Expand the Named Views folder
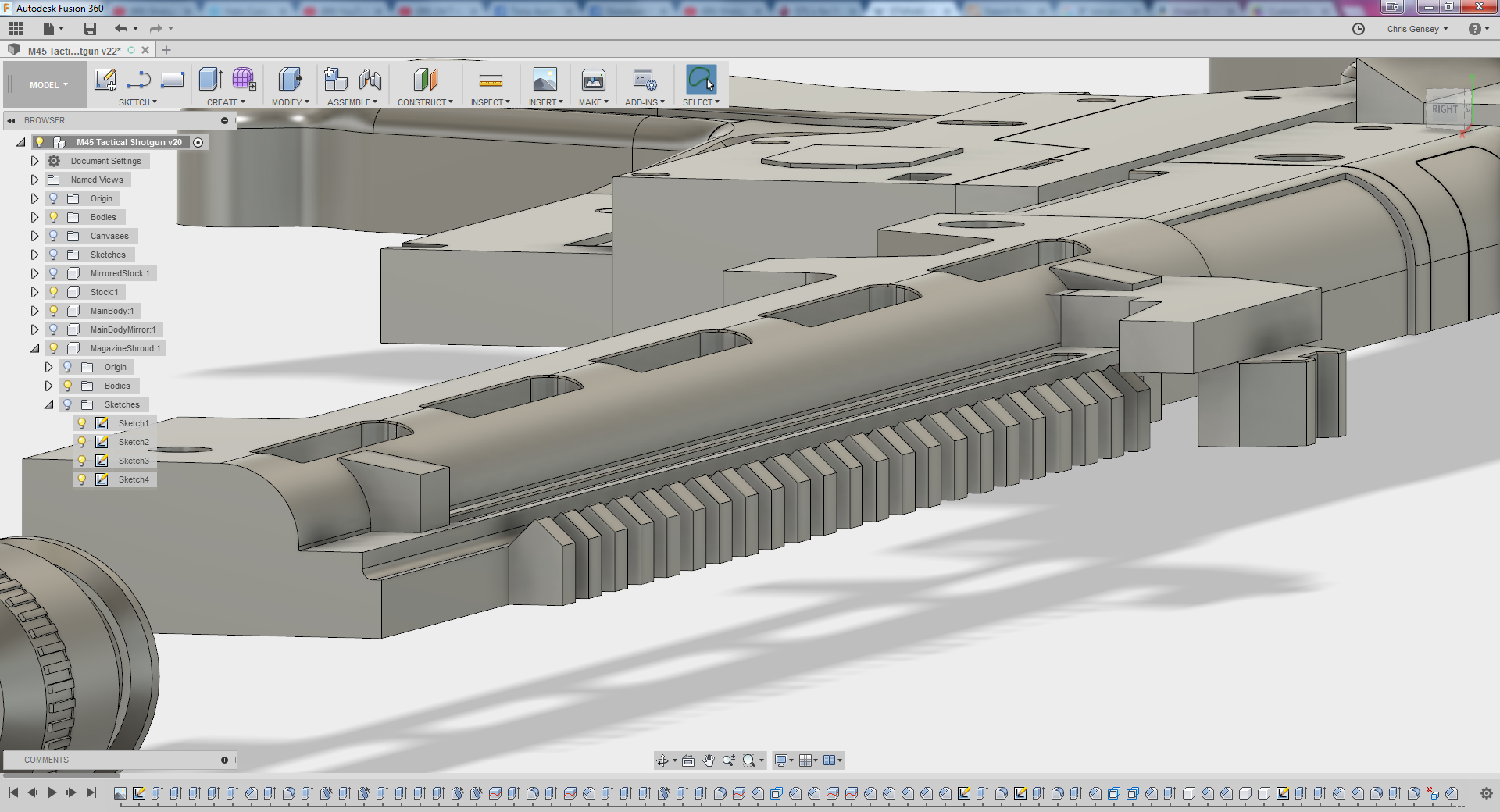 pos(34,180)
